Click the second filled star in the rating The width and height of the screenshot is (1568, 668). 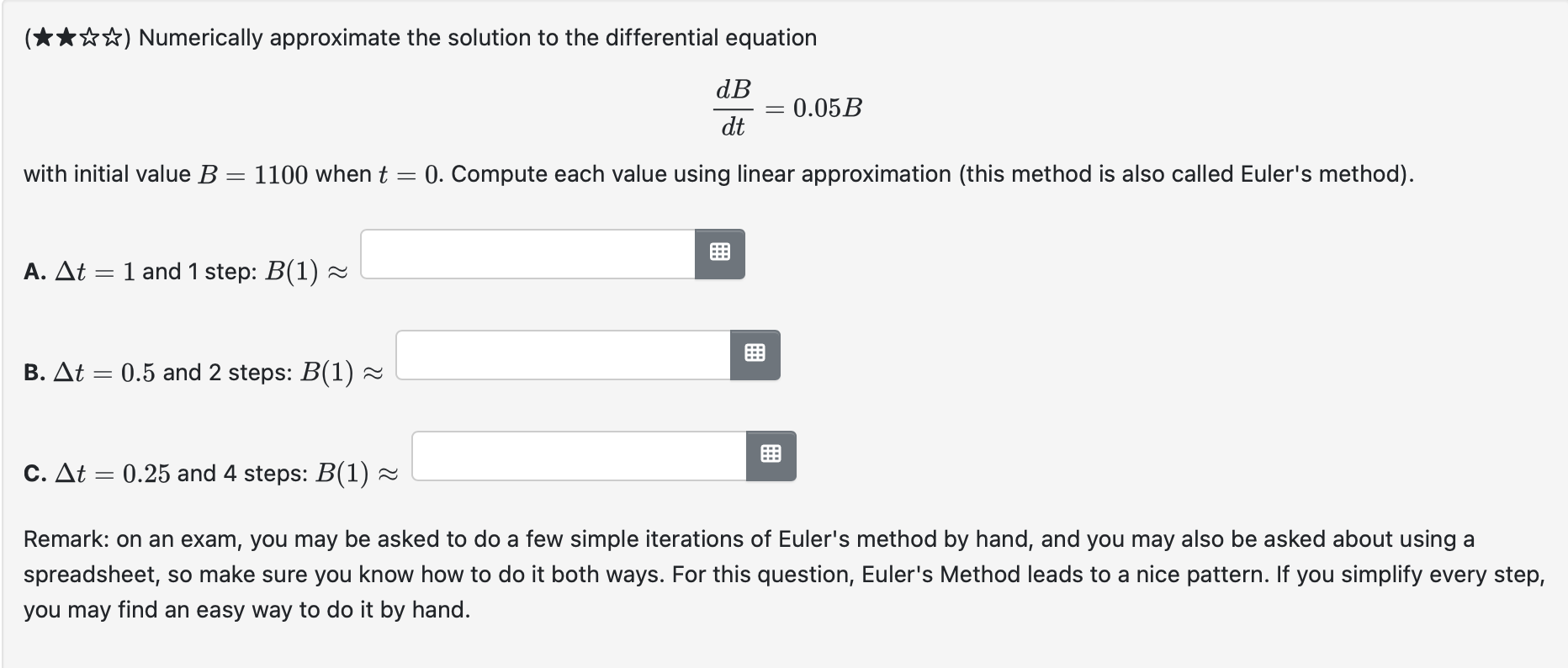(66, 37)
